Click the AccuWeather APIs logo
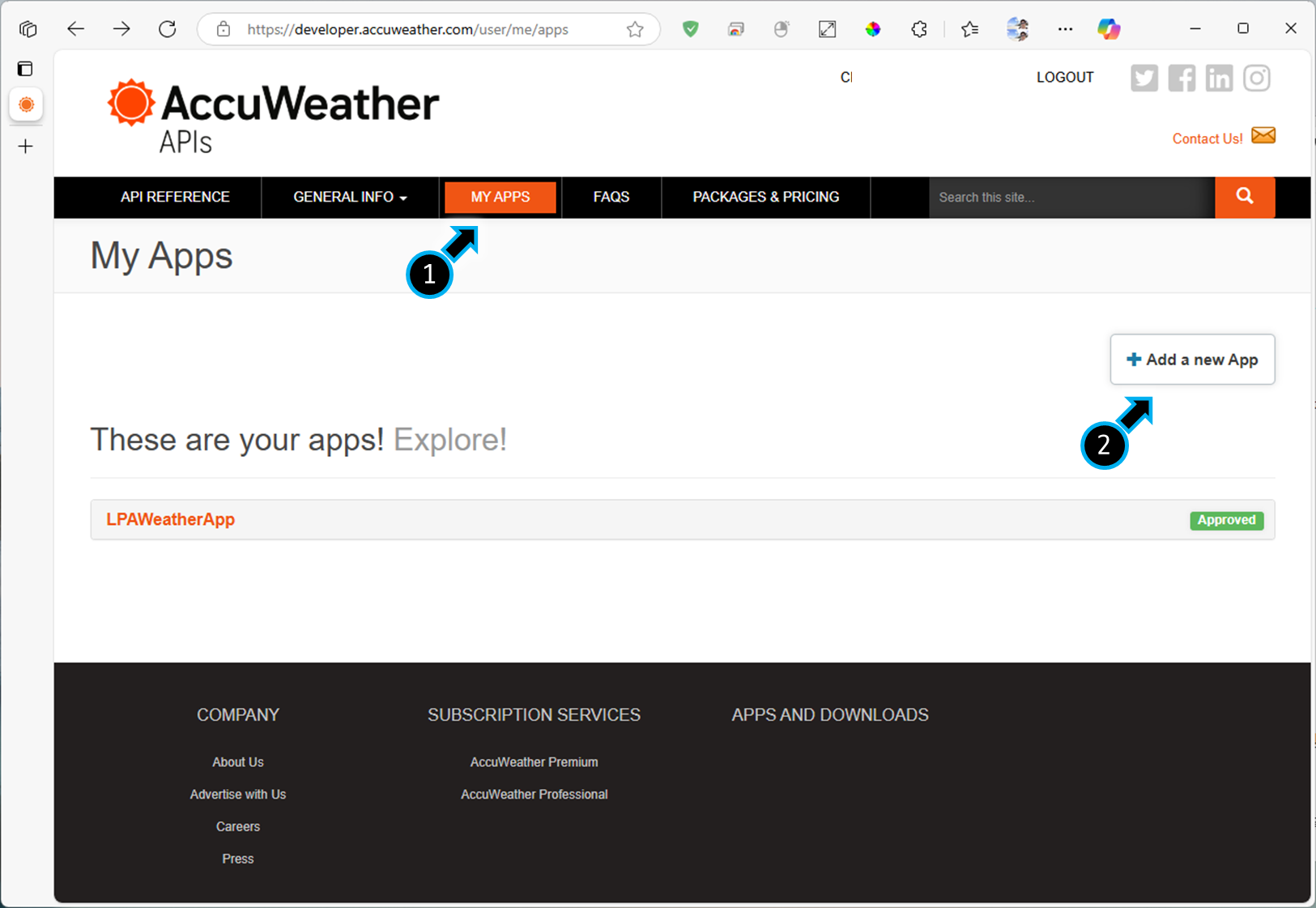This screenshot has width=1316, height=908. [273, 117]
